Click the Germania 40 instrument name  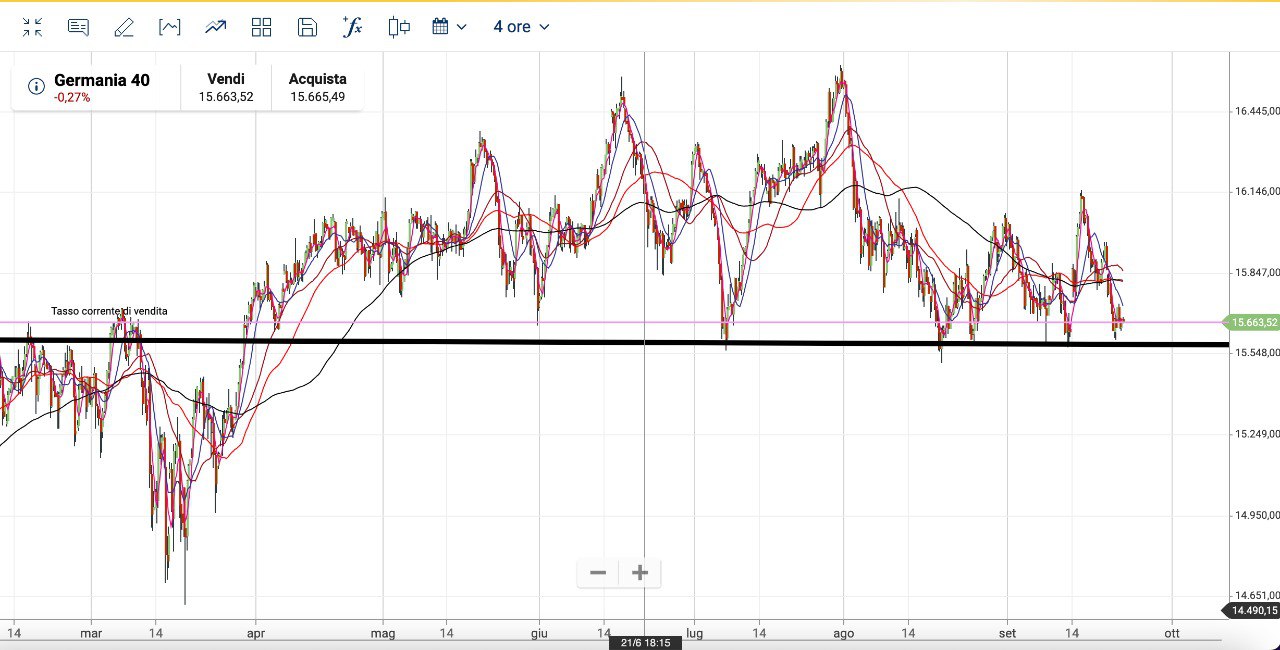pos(101,80)
